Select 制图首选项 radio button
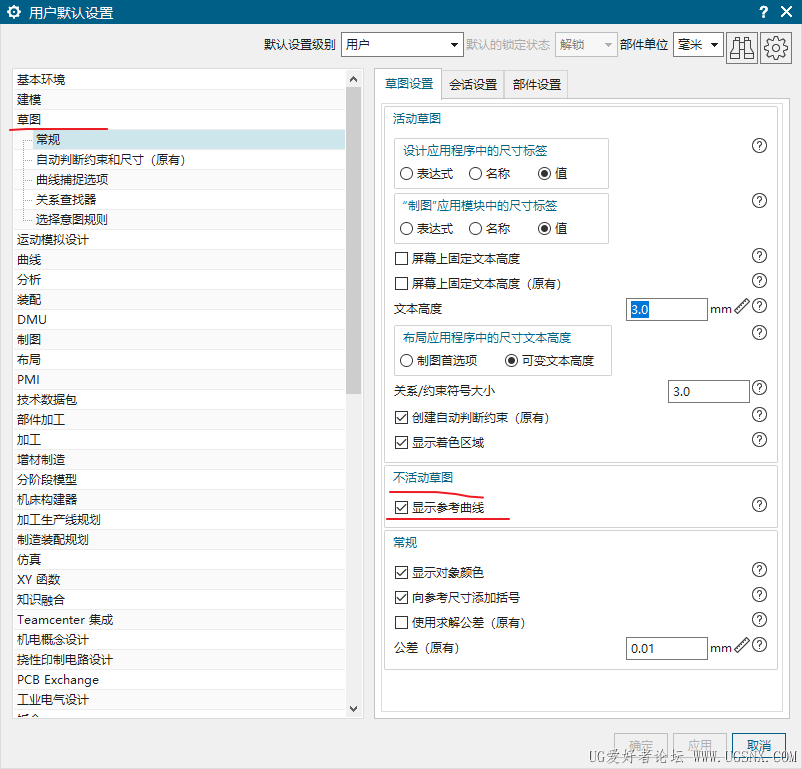 (406, 361)
